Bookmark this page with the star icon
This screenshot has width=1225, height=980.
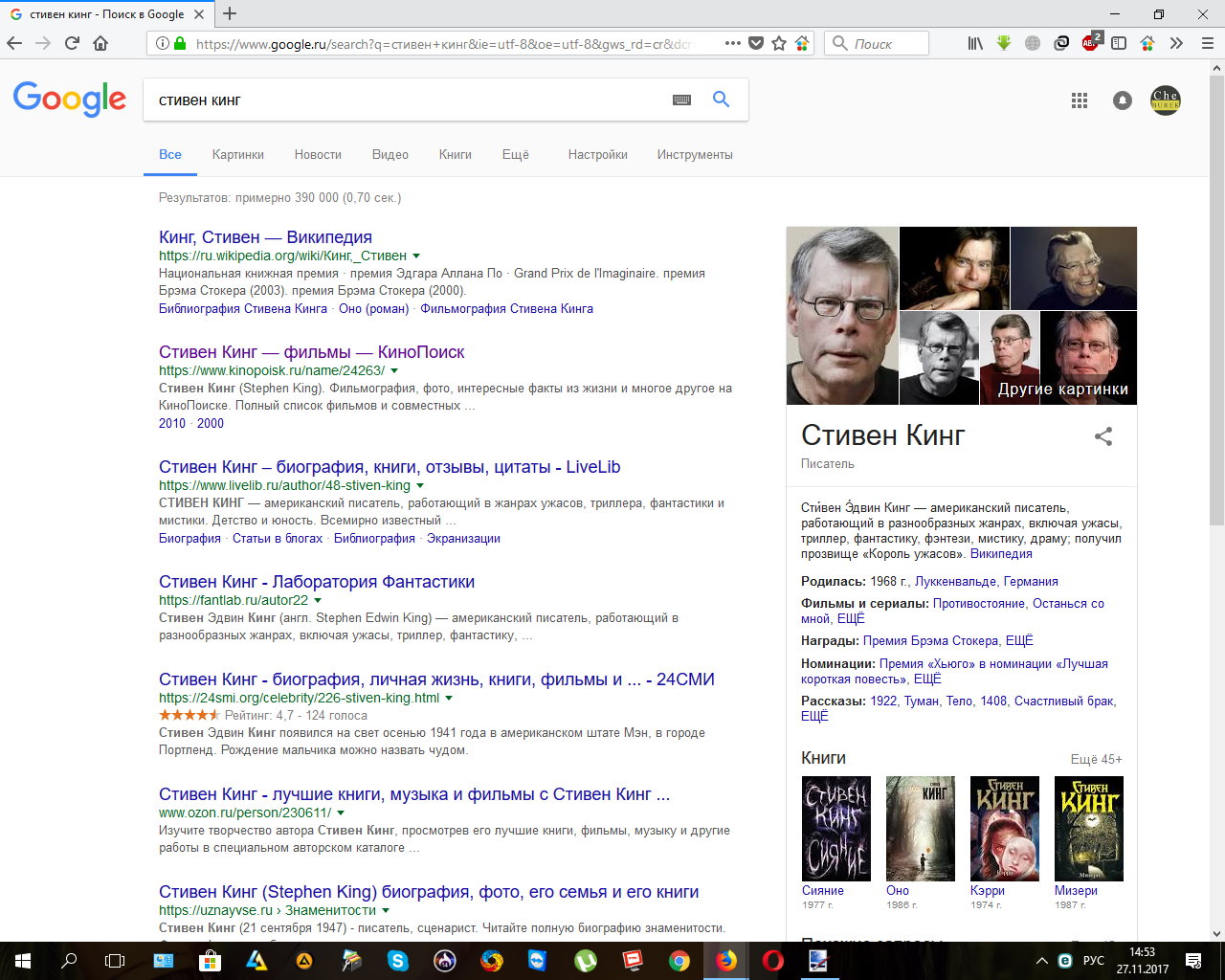(x=779, y=43)
